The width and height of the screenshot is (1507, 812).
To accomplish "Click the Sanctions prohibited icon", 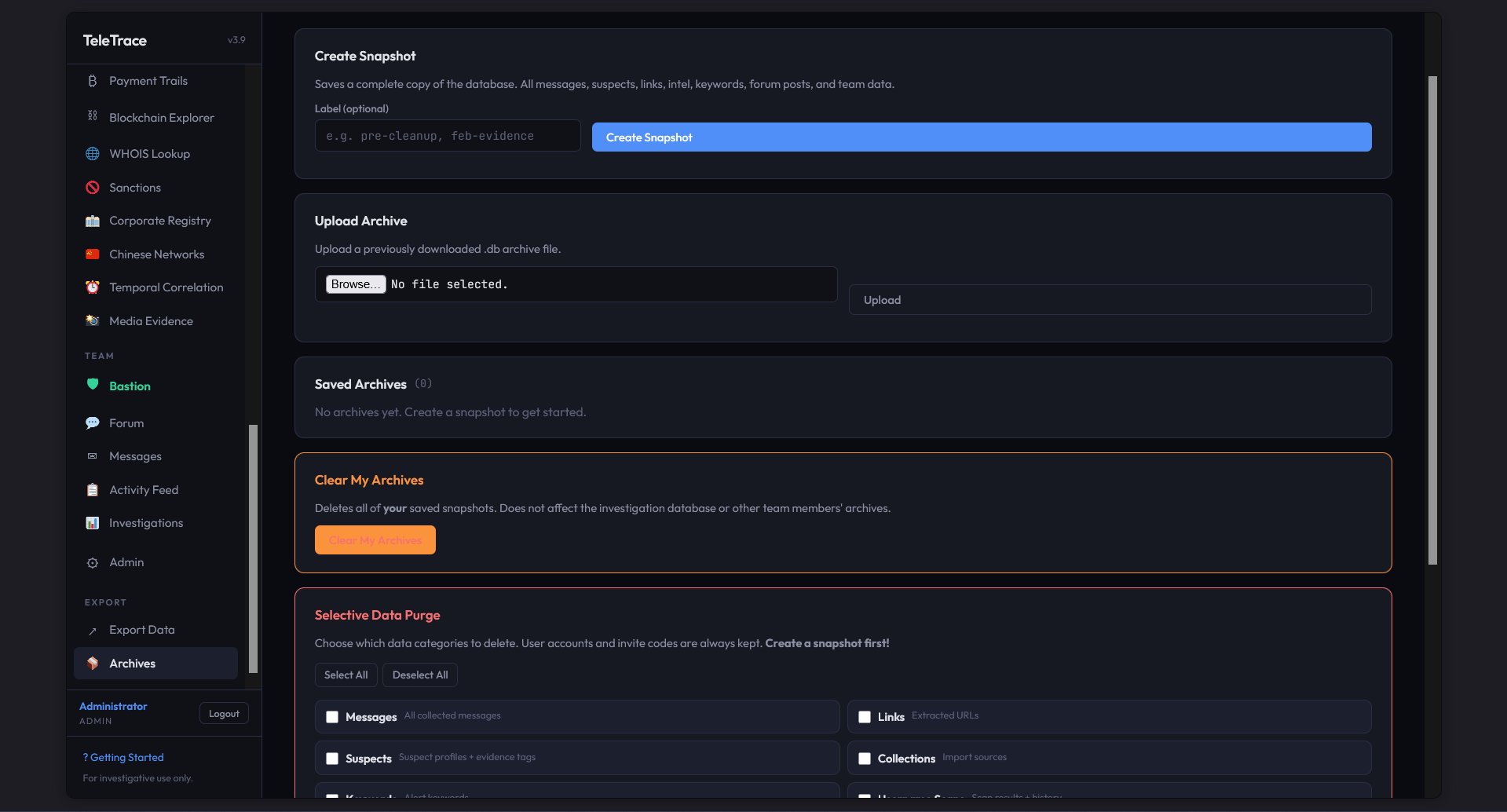I will coord(93,188).
